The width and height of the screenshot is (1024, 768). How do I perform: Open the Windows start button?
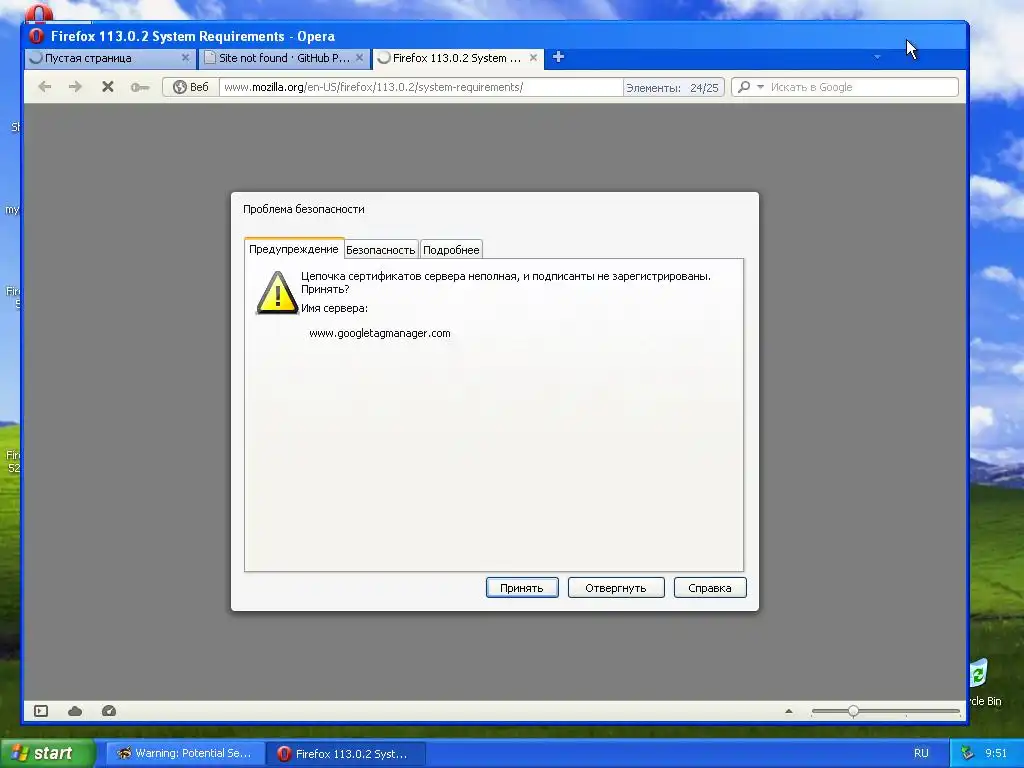click(48, 753)
